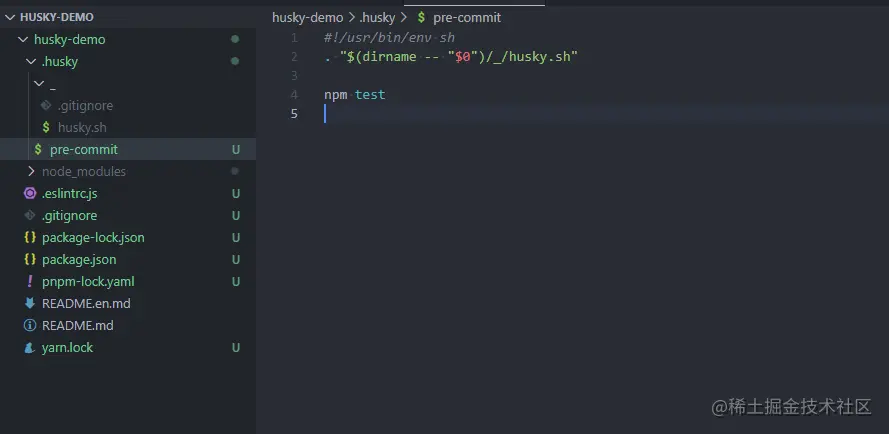The height and width of the screenshot is (434, 889).
Task: Click the markdown arrow icon beside README.en.md
Action: [30, 304]
